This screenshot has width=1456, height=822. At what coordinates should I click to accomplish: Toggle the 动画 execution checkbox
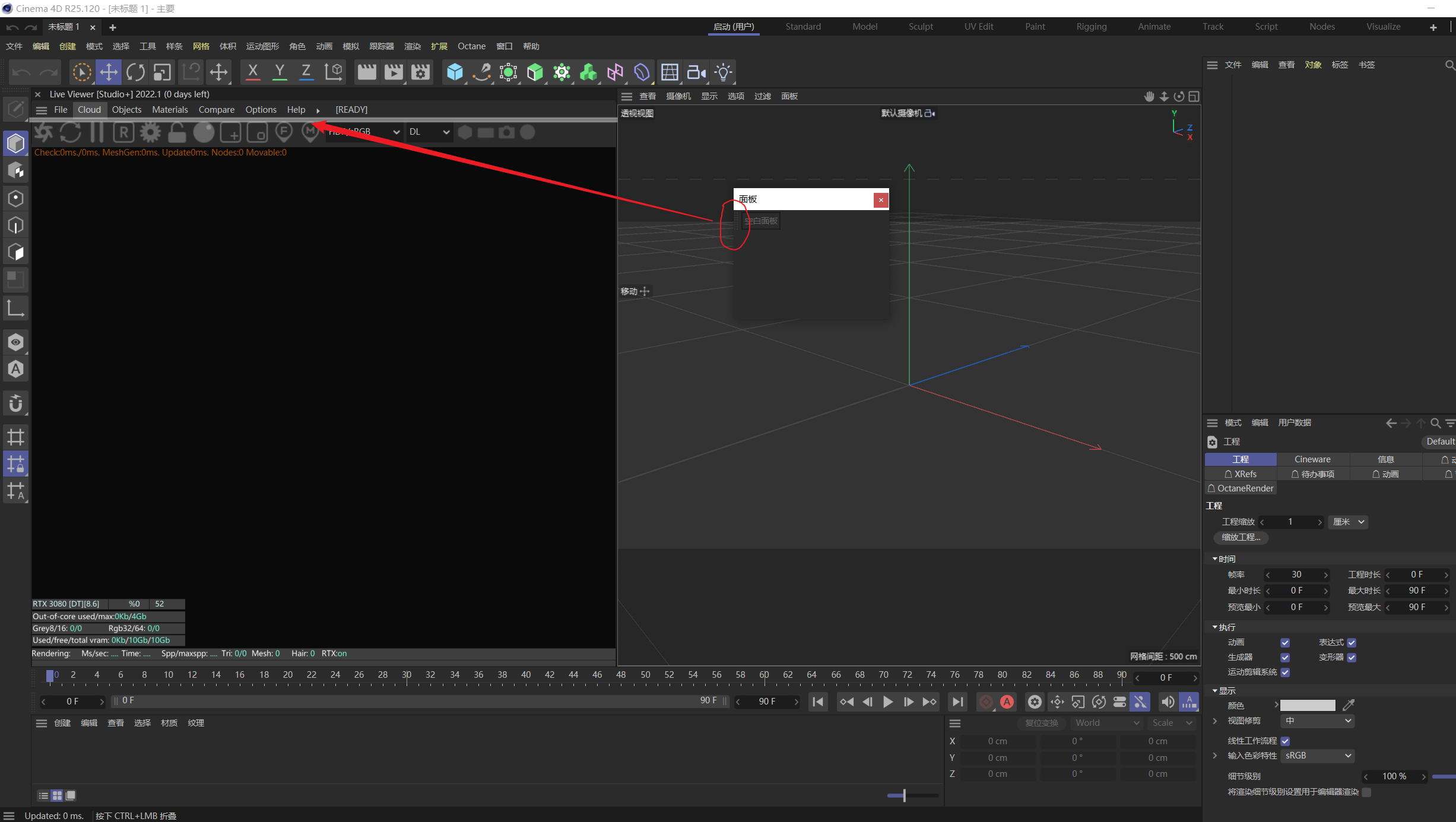tap(1285, 643)
